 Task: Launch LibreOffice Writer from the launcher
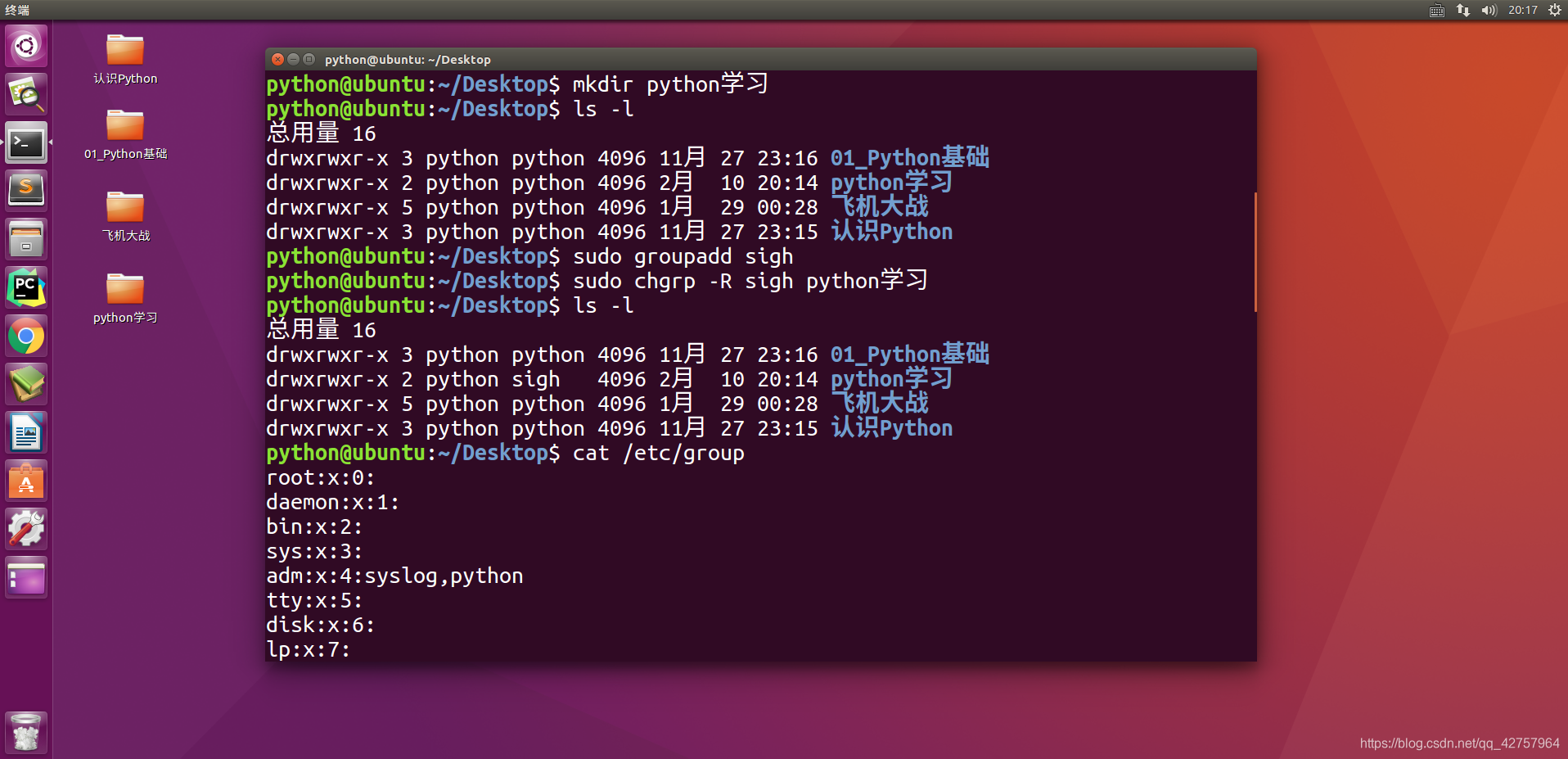(x=26, y=432)
